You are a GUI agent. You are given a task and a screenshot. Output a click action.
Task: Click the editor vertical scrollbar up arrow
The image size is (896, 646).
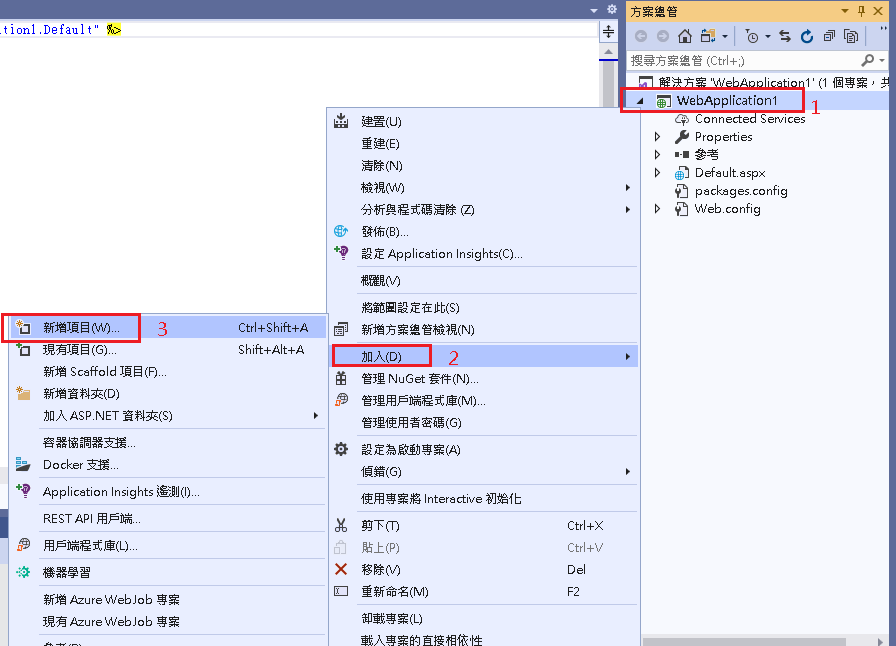tap(609, 52)
